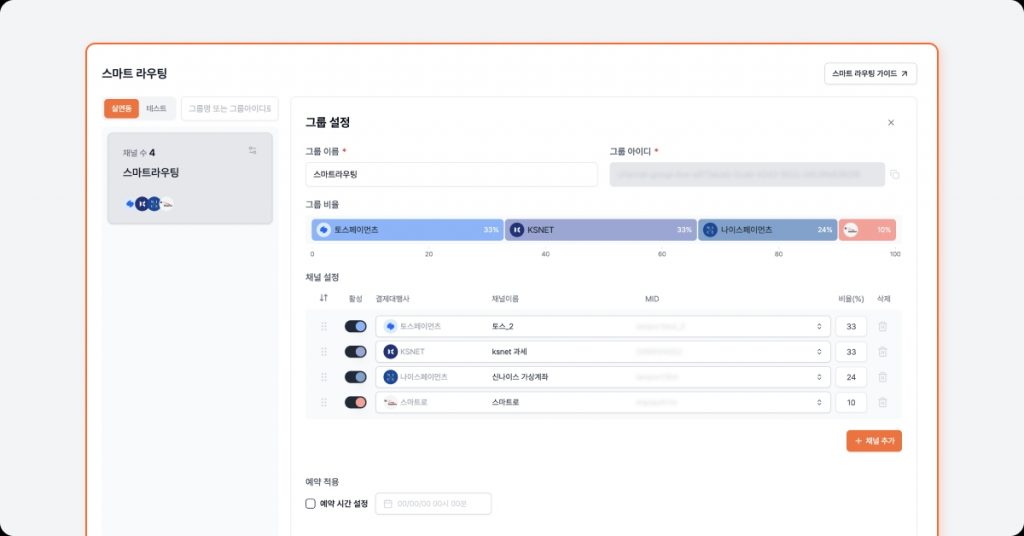The width and height of the screenshot is (1024, 536).
Task: Delete the 토스_2 channel row via trash icon
Action: (x=882, y=326)
